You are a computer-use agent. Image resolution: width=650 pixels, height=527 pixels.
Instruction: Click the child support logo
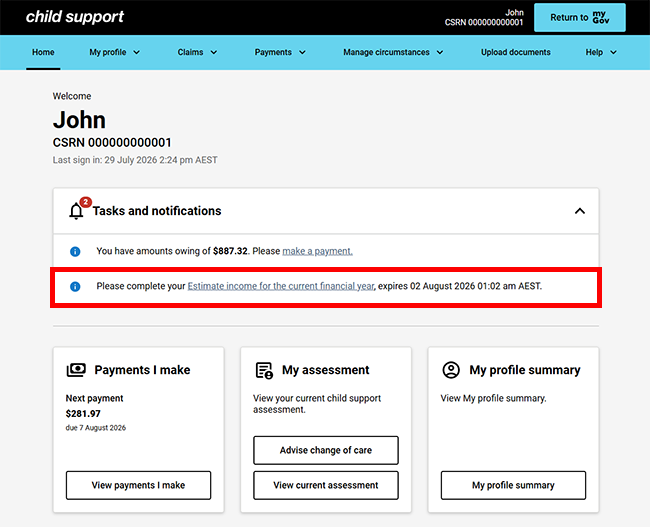pyautogui.click(x=75, y=17)
